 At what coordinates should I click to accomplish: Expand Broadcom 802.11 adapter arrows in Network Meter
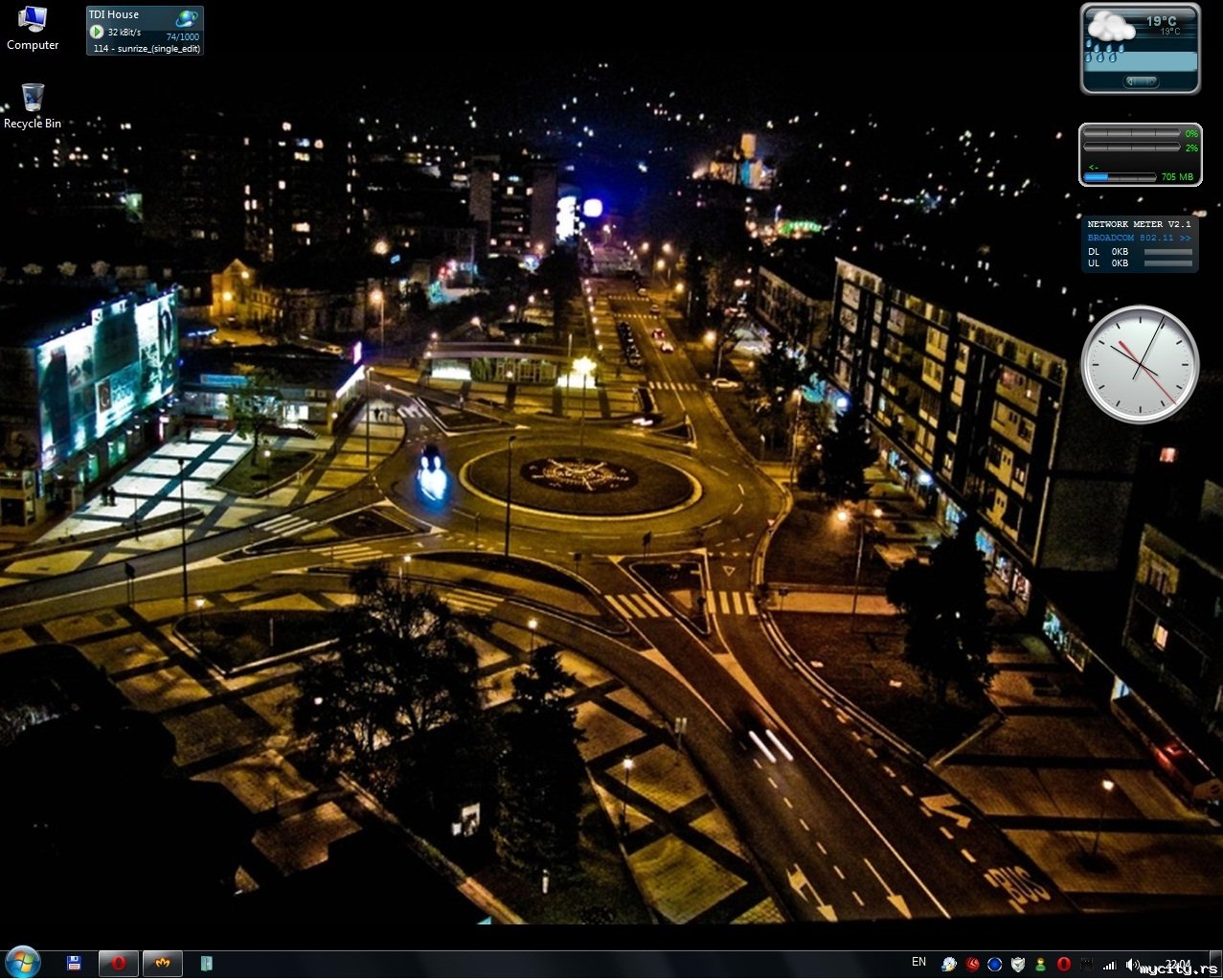coord(1186,238)
